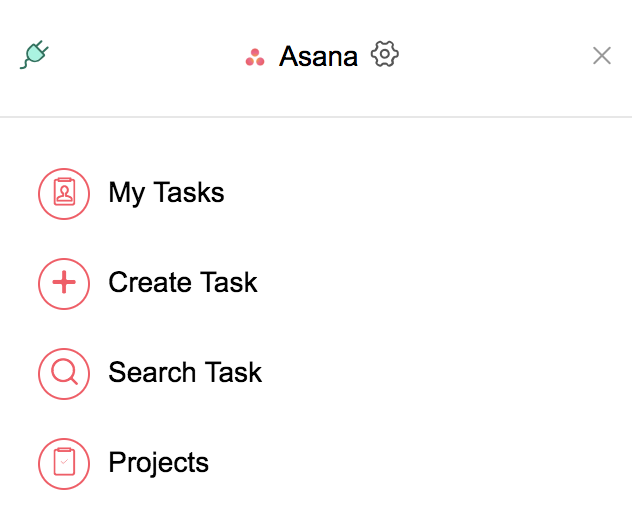
Task: Select the My Tasks menu label
Action: tap(166, 193)
